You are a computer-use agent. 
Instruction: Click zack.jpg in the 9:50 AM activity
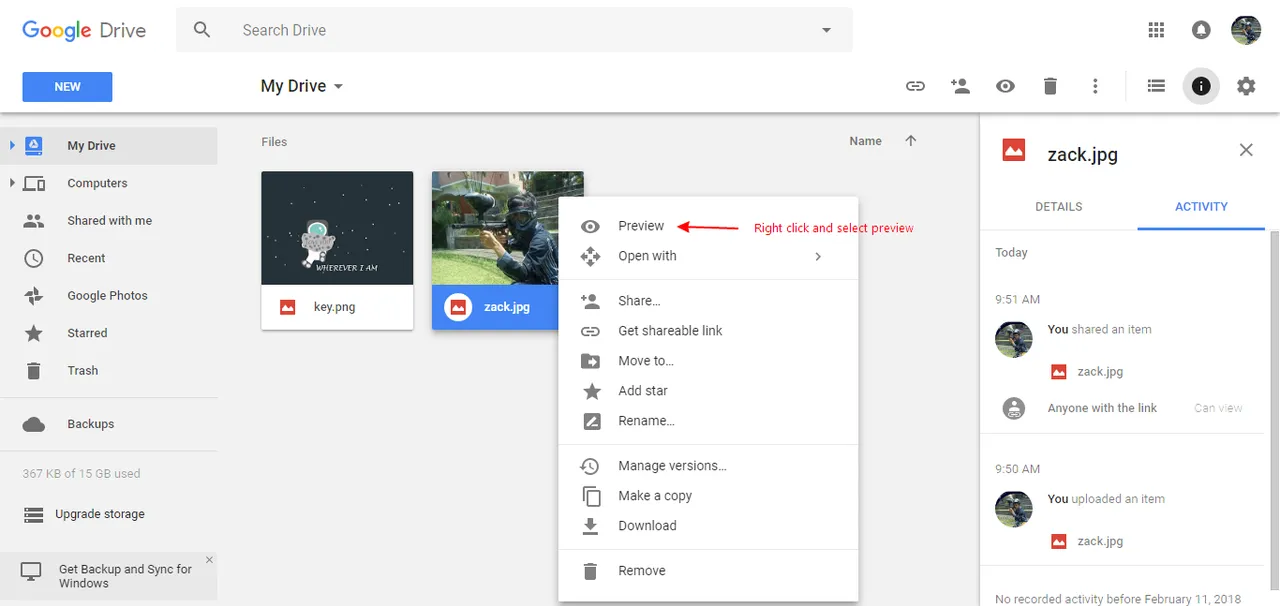(1100, 541)
